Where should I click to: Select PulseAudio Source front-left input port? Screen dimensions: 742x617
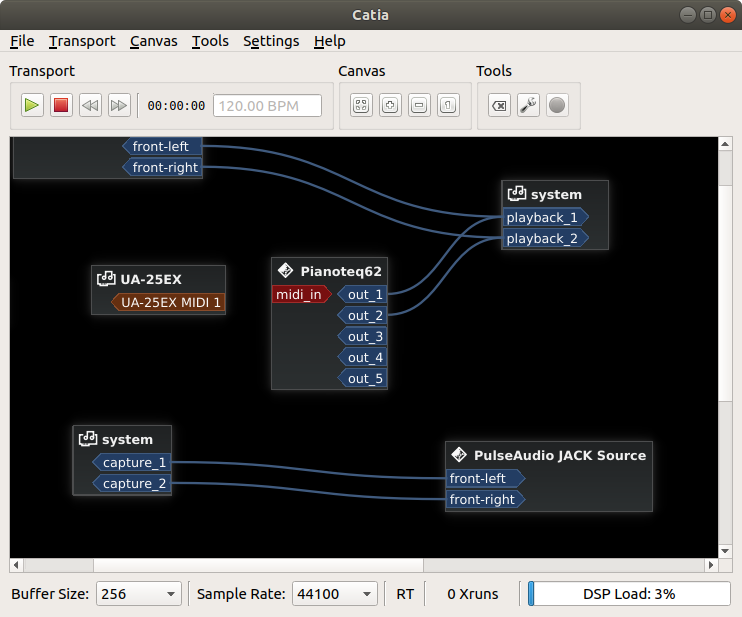(486, 478)
